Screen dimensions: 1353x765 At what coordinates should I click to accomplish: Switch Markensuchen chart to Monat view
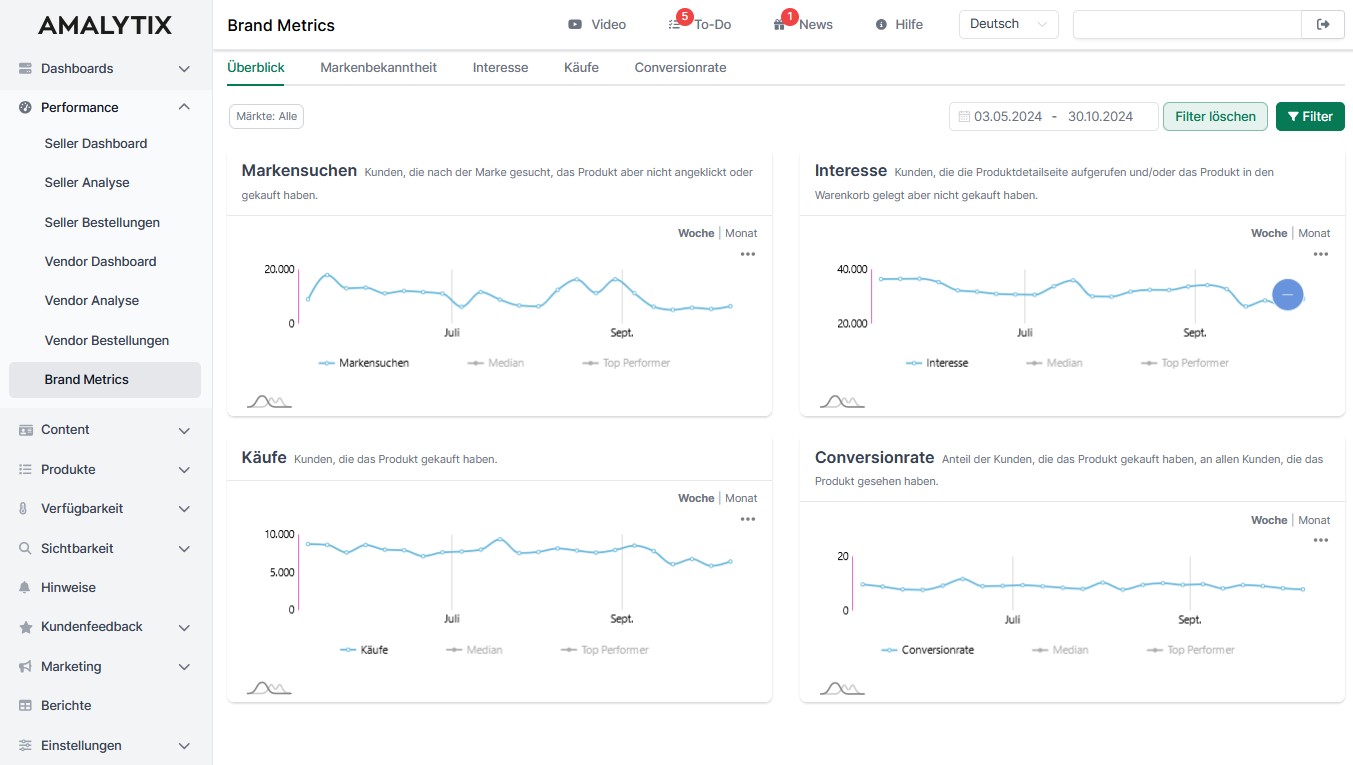click(741, 233)
